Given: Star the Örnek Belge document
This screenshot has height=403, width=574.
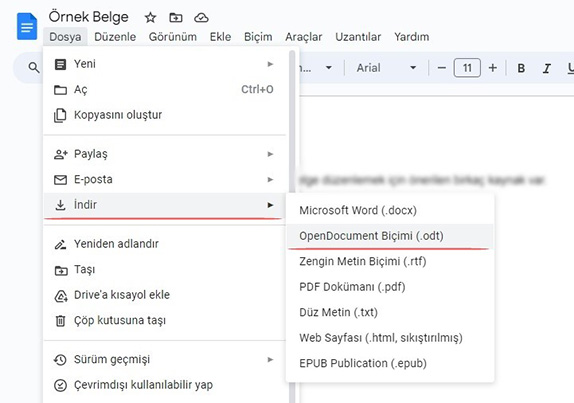Looking at the screenshot, I should point(150,18).
